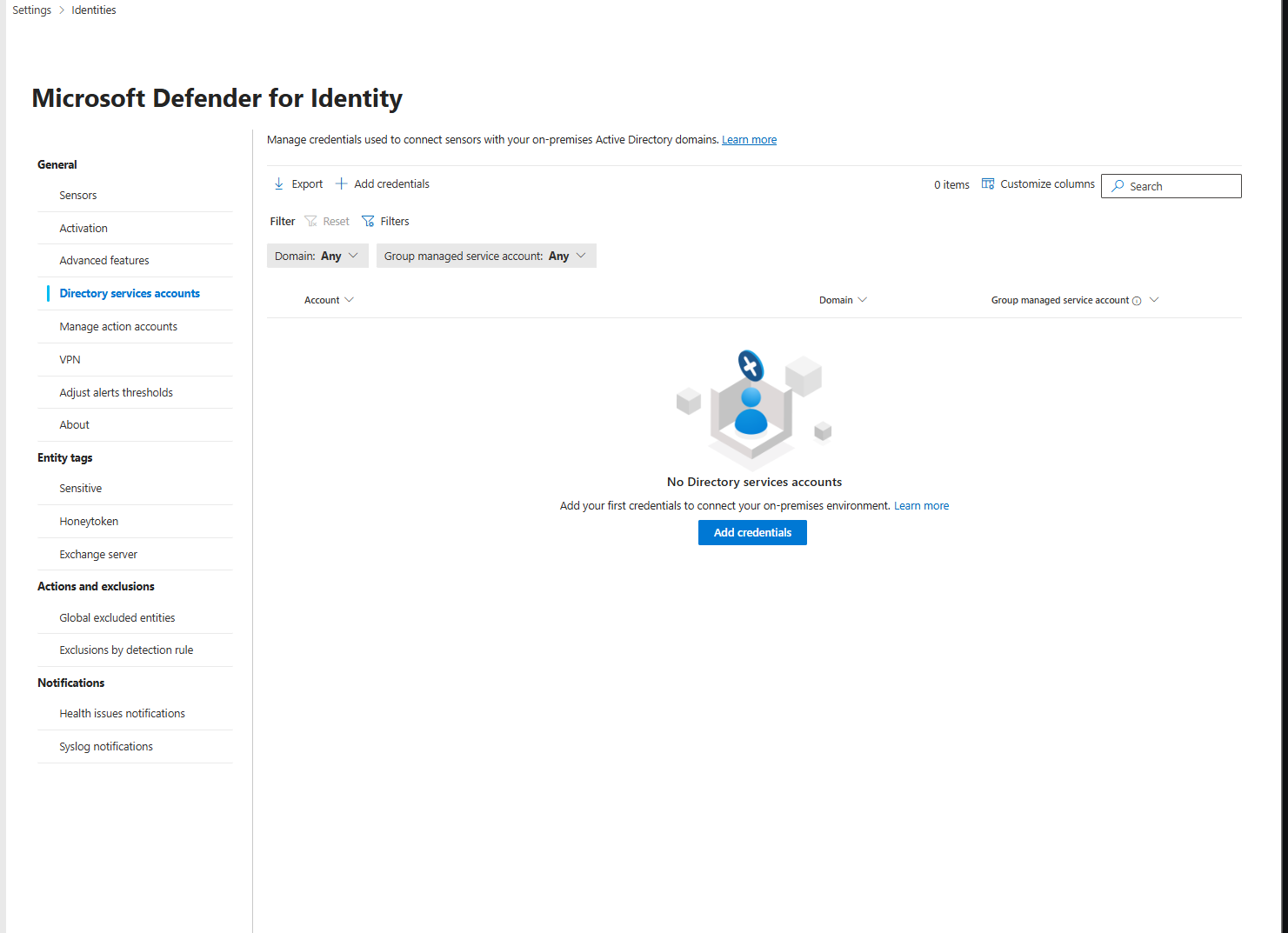
Task: Click the Reset filter icon
Action: (x=310, y=222)
